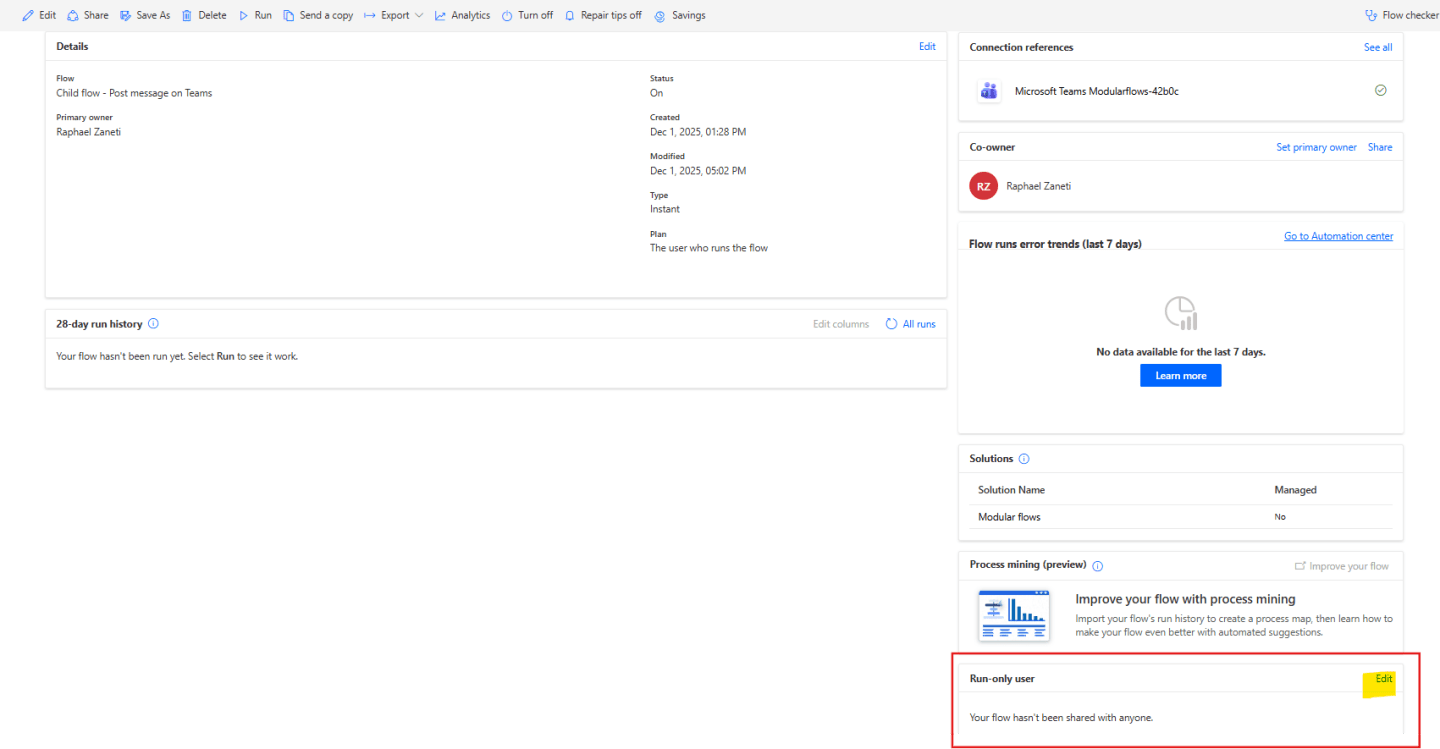Run the flow using the play icon
Image resolution: width=1440 pixels, height=749 pixels.
point(243,15)
